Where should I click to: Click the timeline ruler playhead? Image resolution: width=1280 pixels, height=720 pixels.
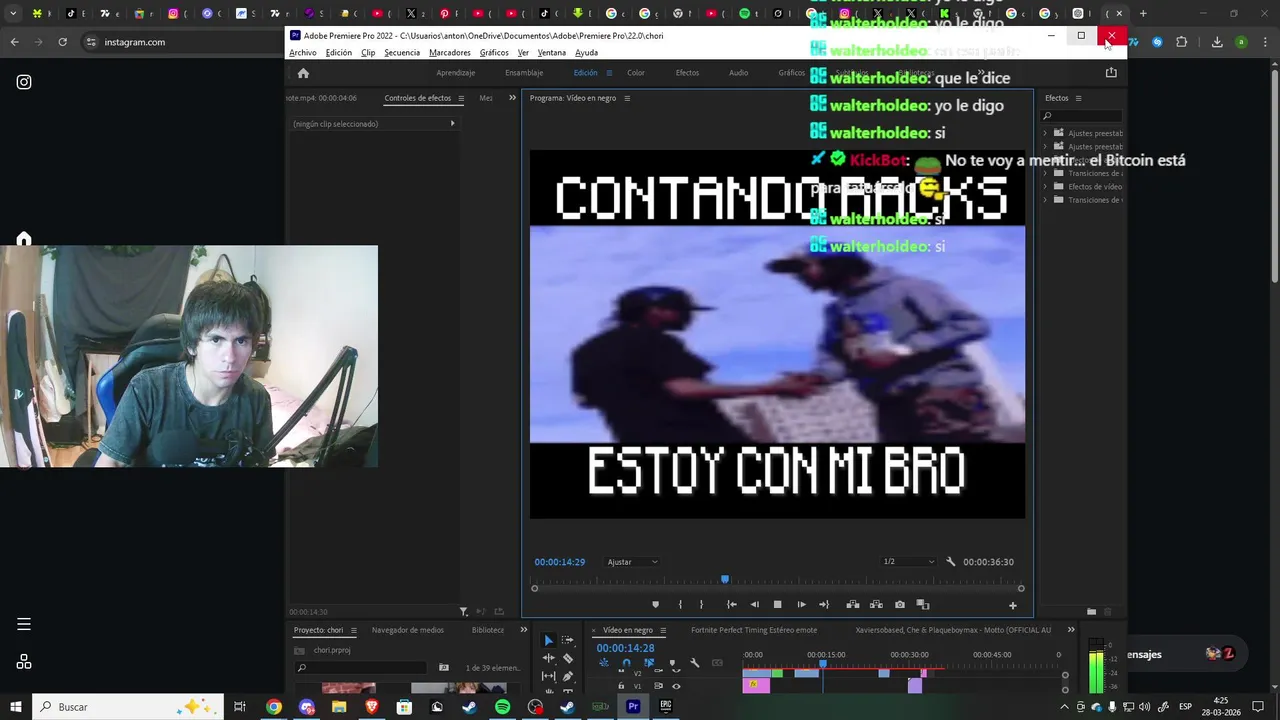[823, 663]
